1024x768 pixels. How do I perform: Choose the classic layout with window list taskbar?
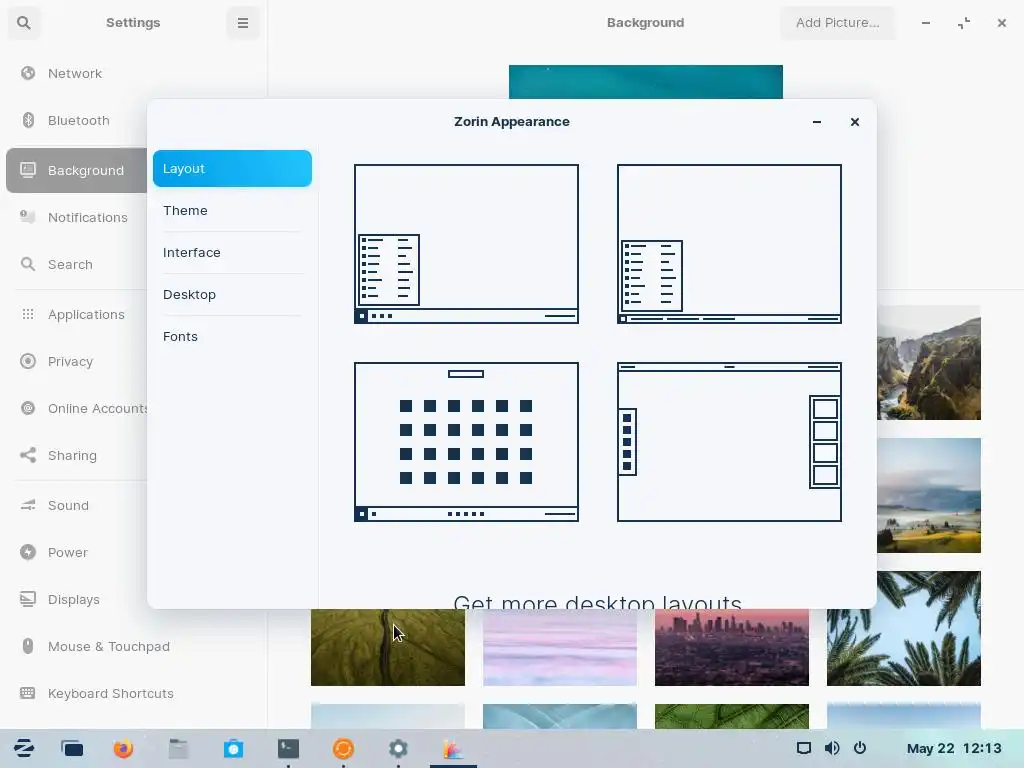click(x=729, y=244)
